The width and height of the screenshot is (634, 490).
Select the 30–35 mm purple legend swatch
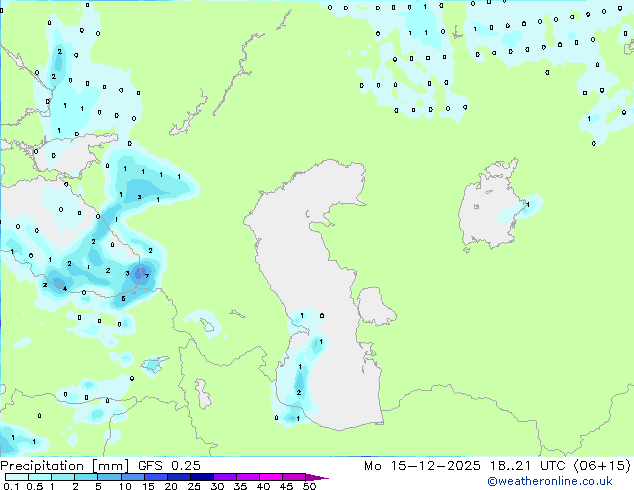(225, 477)
